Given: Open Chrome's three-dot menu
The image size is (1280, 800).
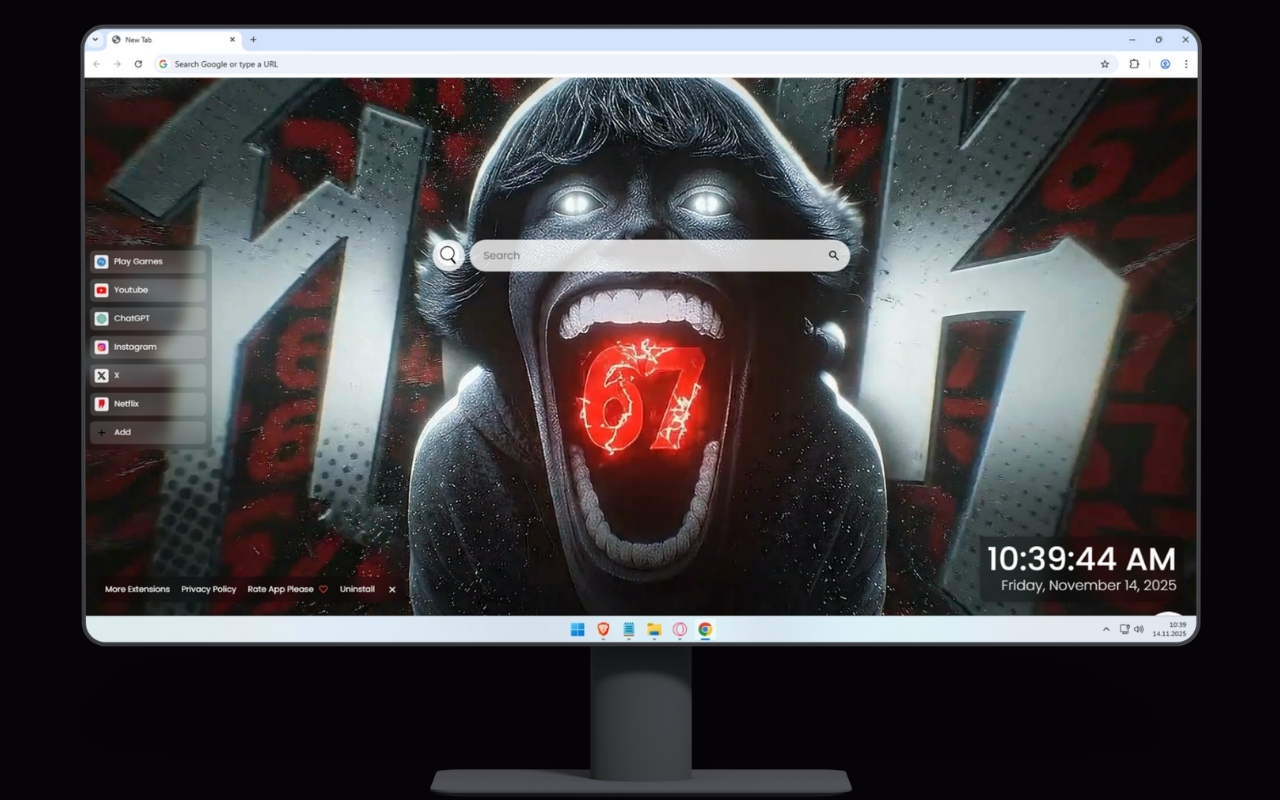Looking at the screenshot, I should pos(1186,63).
